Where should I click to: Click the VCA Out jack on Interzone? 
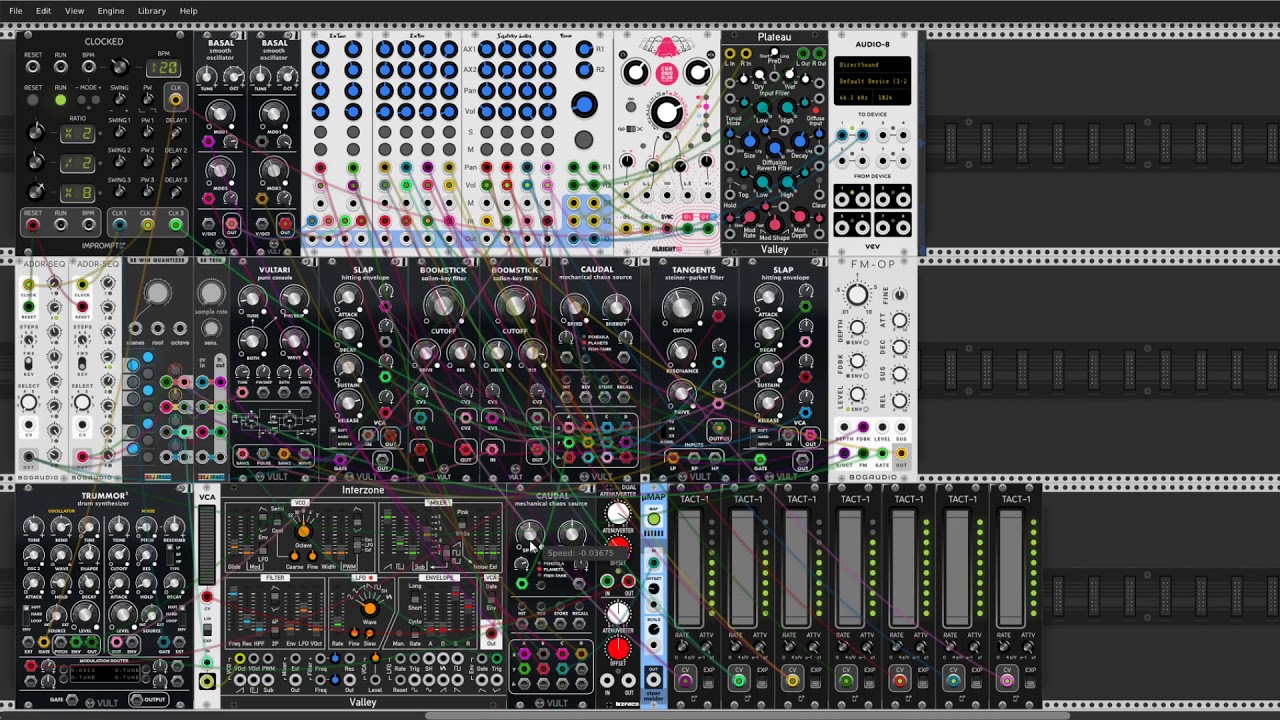[x=491, y=634]
